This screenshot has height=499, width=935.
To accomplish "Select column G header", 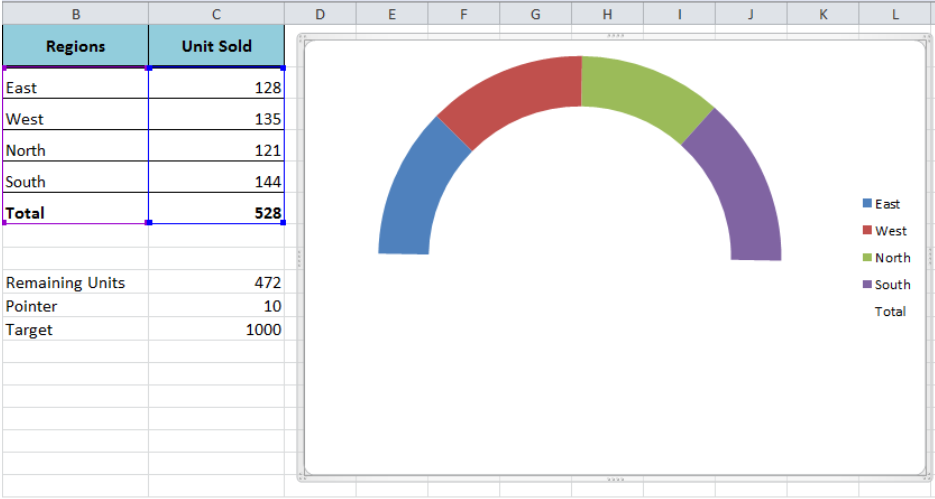I will 535,14.
